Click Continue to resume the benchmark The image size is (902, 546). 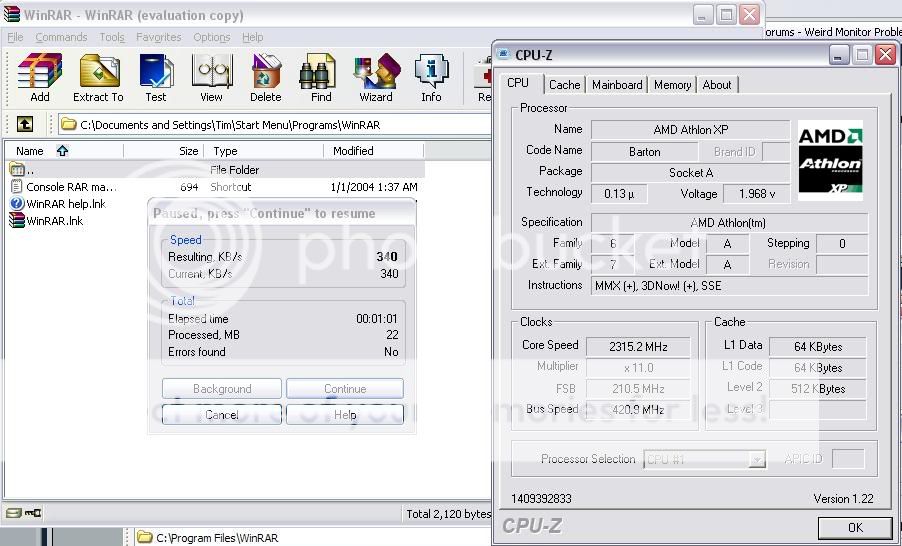pos(345,389)
